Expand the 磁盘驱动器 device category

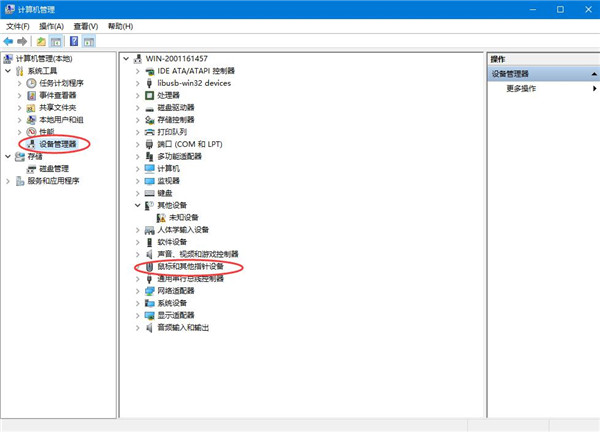click(x=137, y=107)
